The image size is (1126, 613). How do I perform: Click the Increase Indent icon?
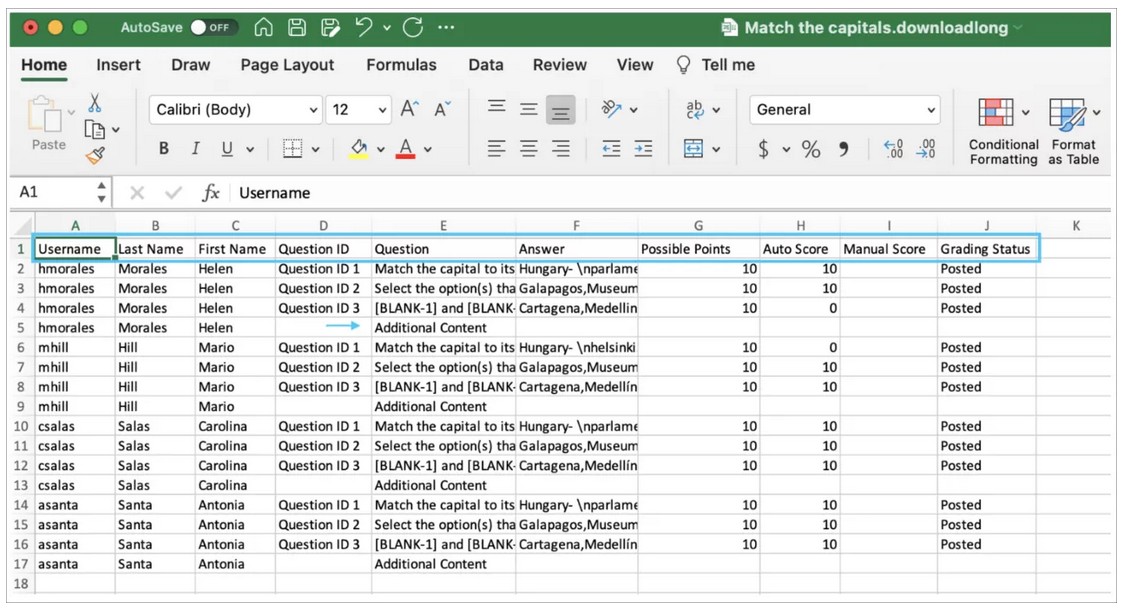point(642,149)
